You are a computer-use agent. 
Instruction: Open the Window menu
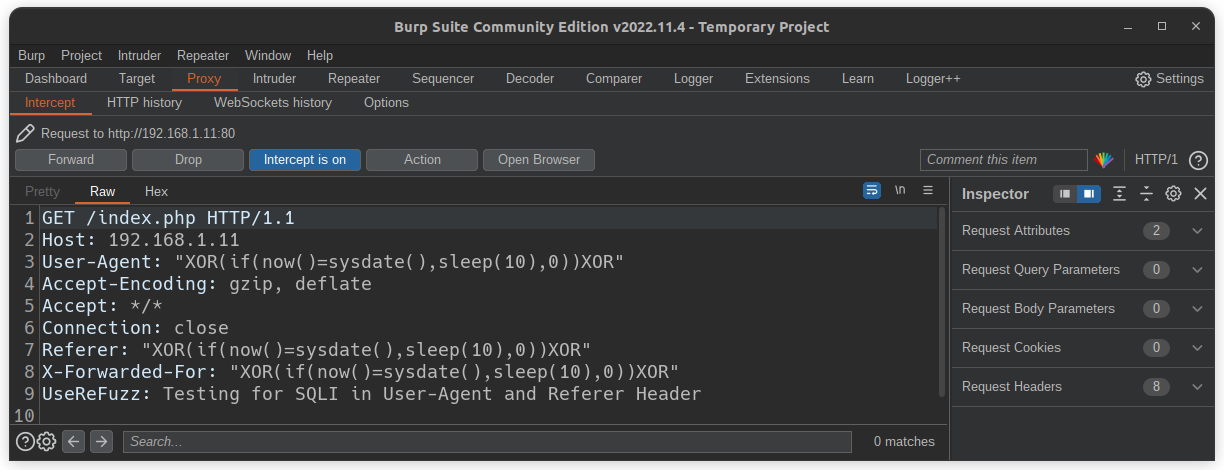pos(268,56)
